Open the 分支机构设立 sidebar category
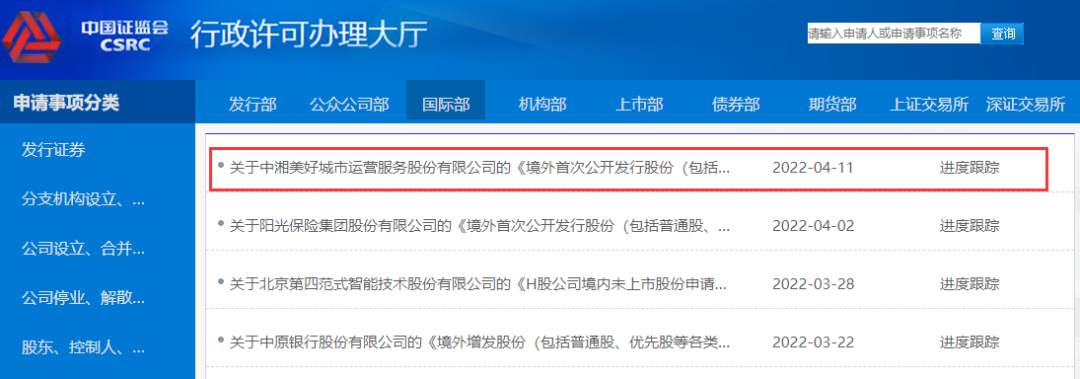Viewport: 1080px width, 379px height. (x=83, y=200)
